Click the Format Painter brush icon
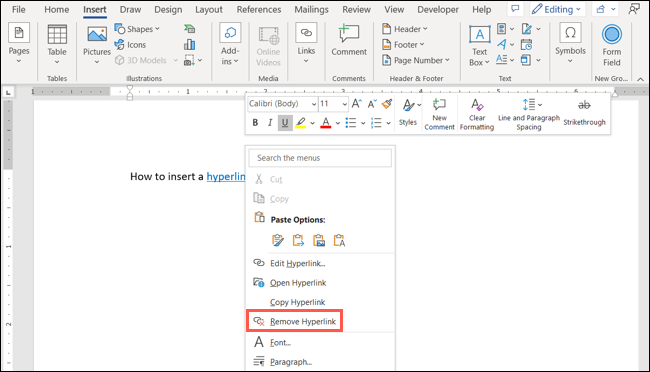This screenshot has height=372, width=650. (x=387, y=104)
